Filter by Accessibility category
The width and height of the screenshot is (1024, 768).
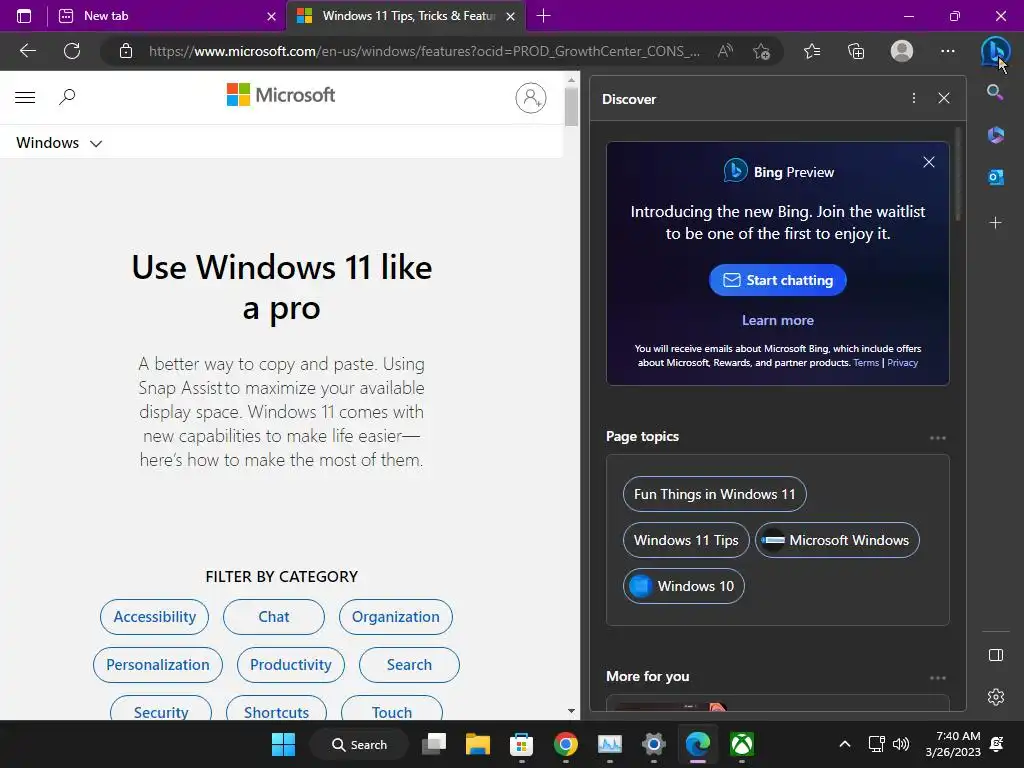[154, 616]
